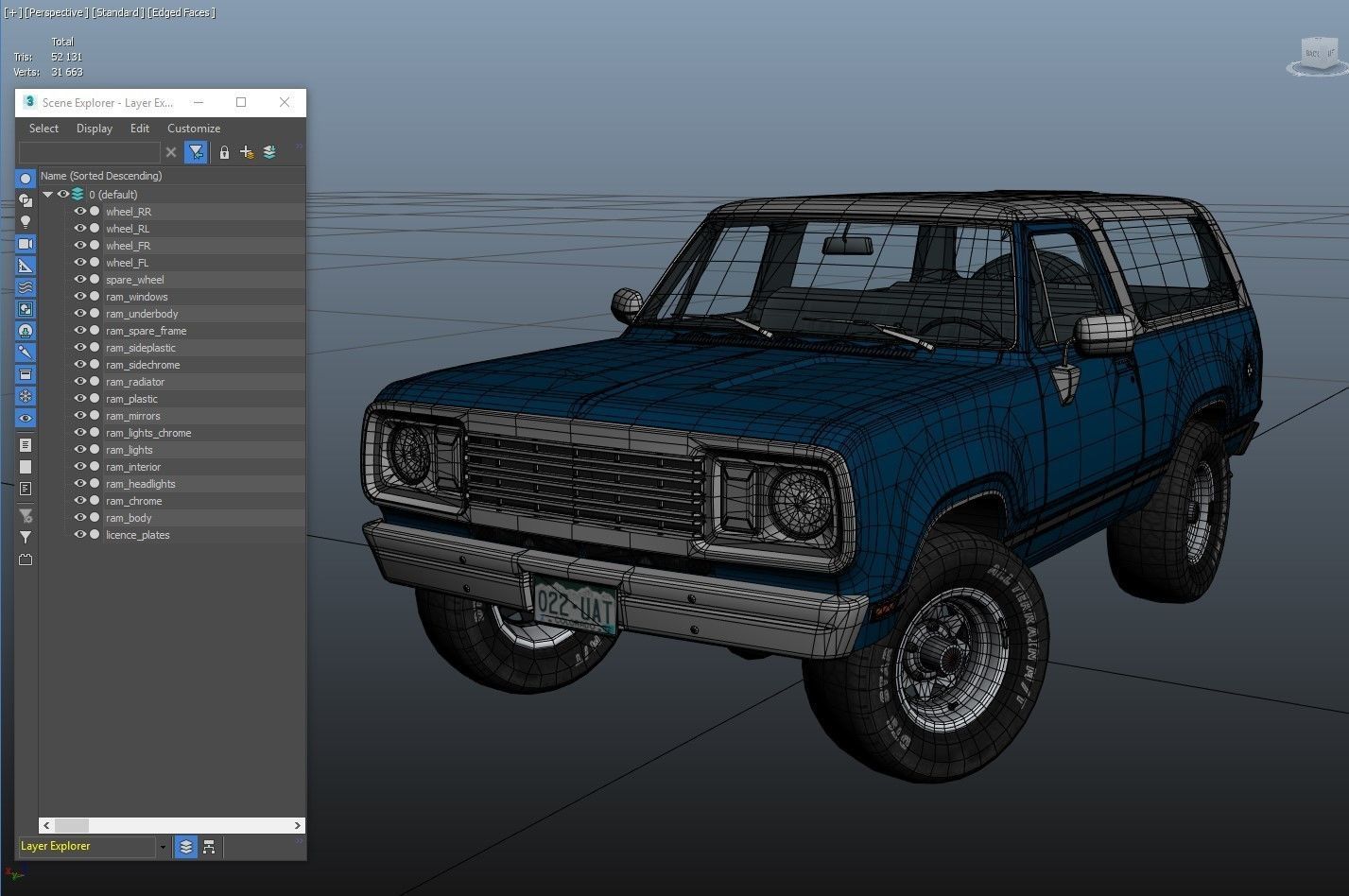The width and height of the screenshot is (1349, 896).
Task: Toggle Display Lights lightbulb filter
Action: 26,222
